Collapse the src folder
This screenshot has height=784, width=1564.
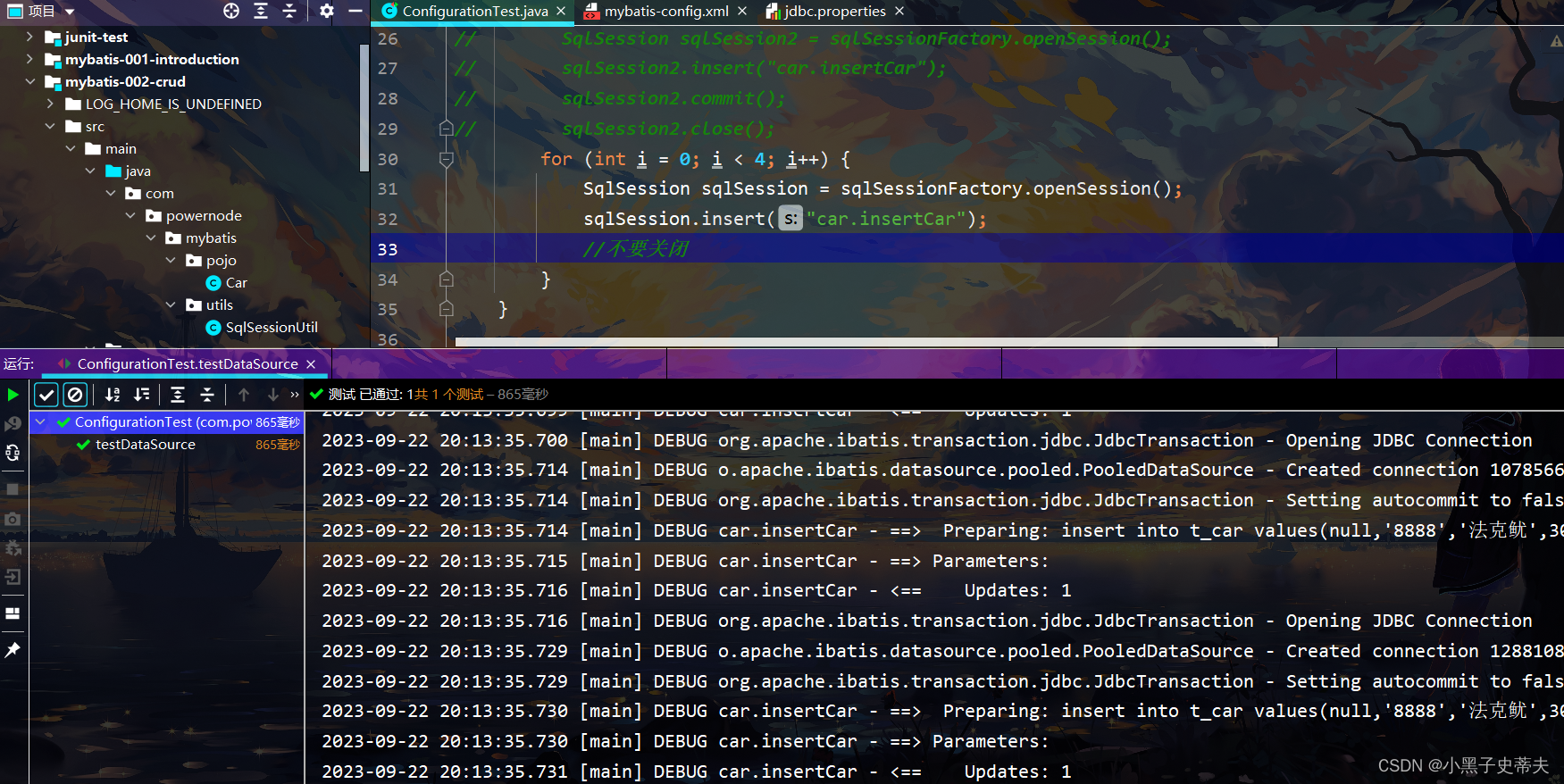pos(50,126)
